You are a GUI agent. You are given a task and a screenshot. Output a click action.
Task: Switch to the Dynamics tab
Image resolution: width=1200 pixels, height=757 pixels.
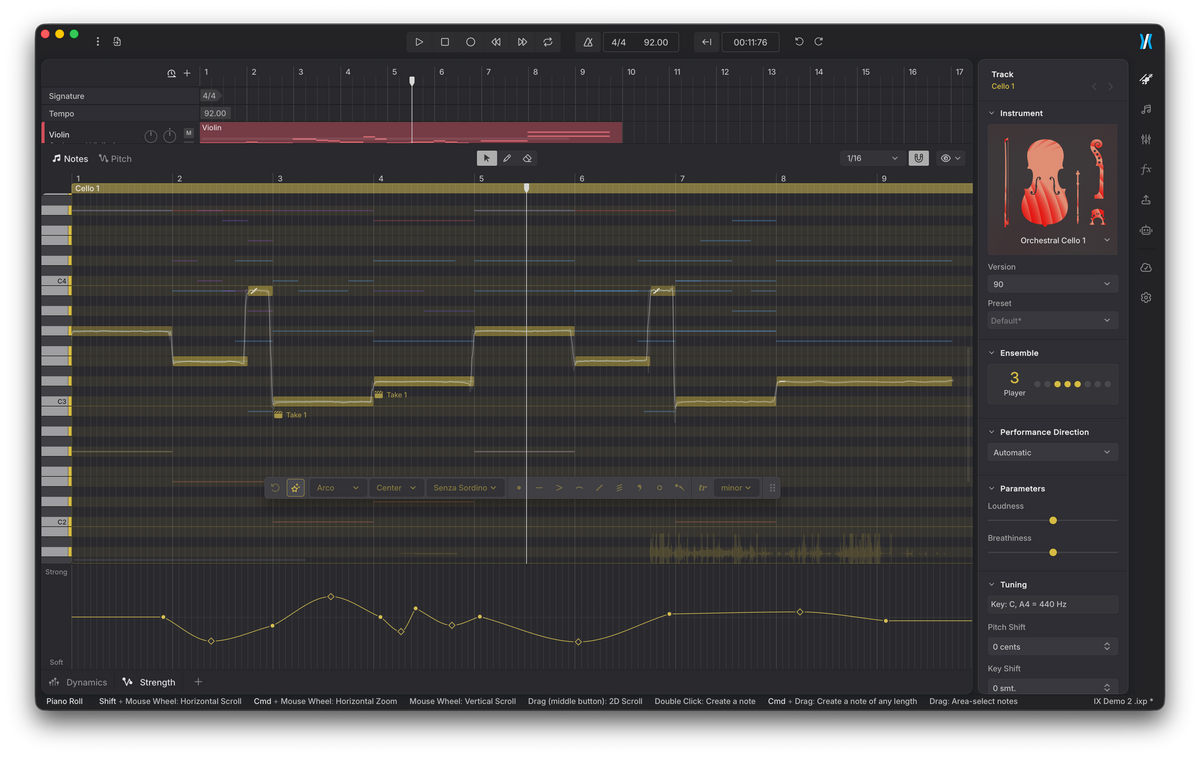pos(78,682)
